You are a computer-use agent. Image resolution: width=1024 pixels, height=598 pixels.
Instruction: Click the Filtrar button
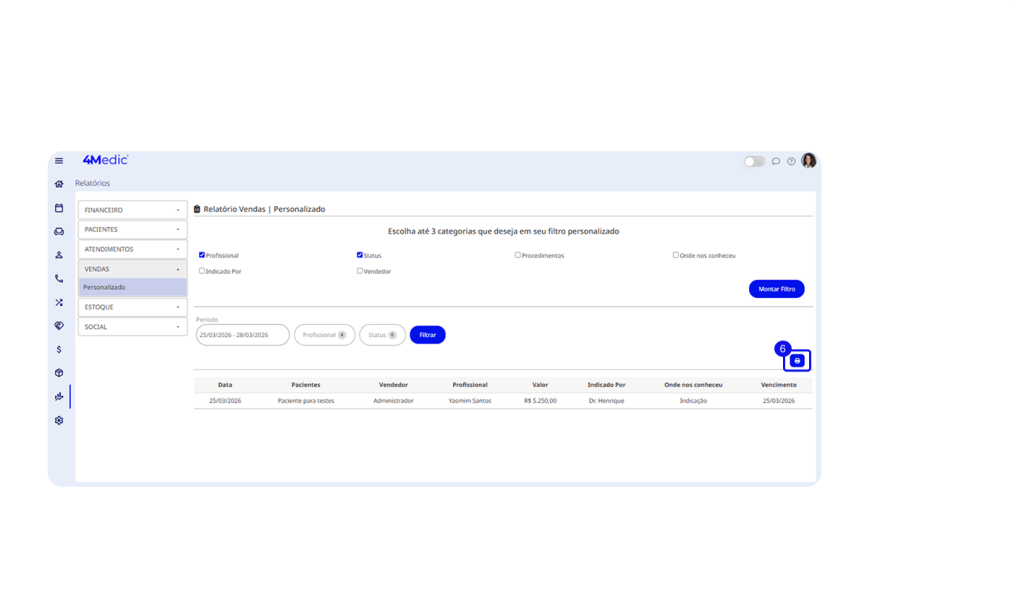coord(427,335)
